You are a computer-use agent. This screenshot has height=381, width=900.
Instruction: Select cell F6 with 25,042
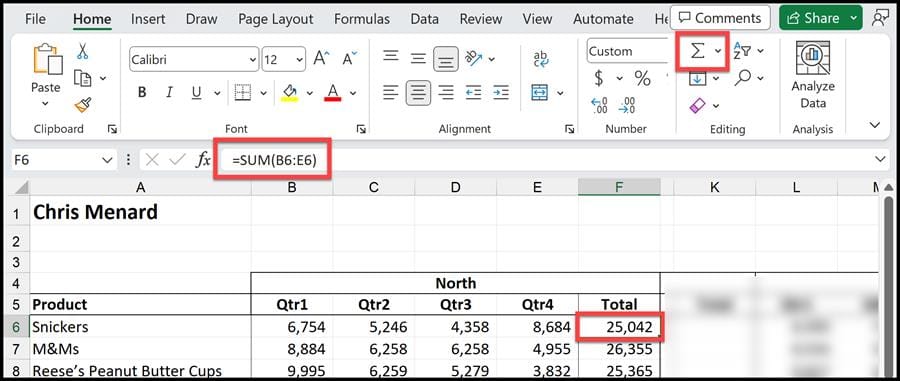619,327
